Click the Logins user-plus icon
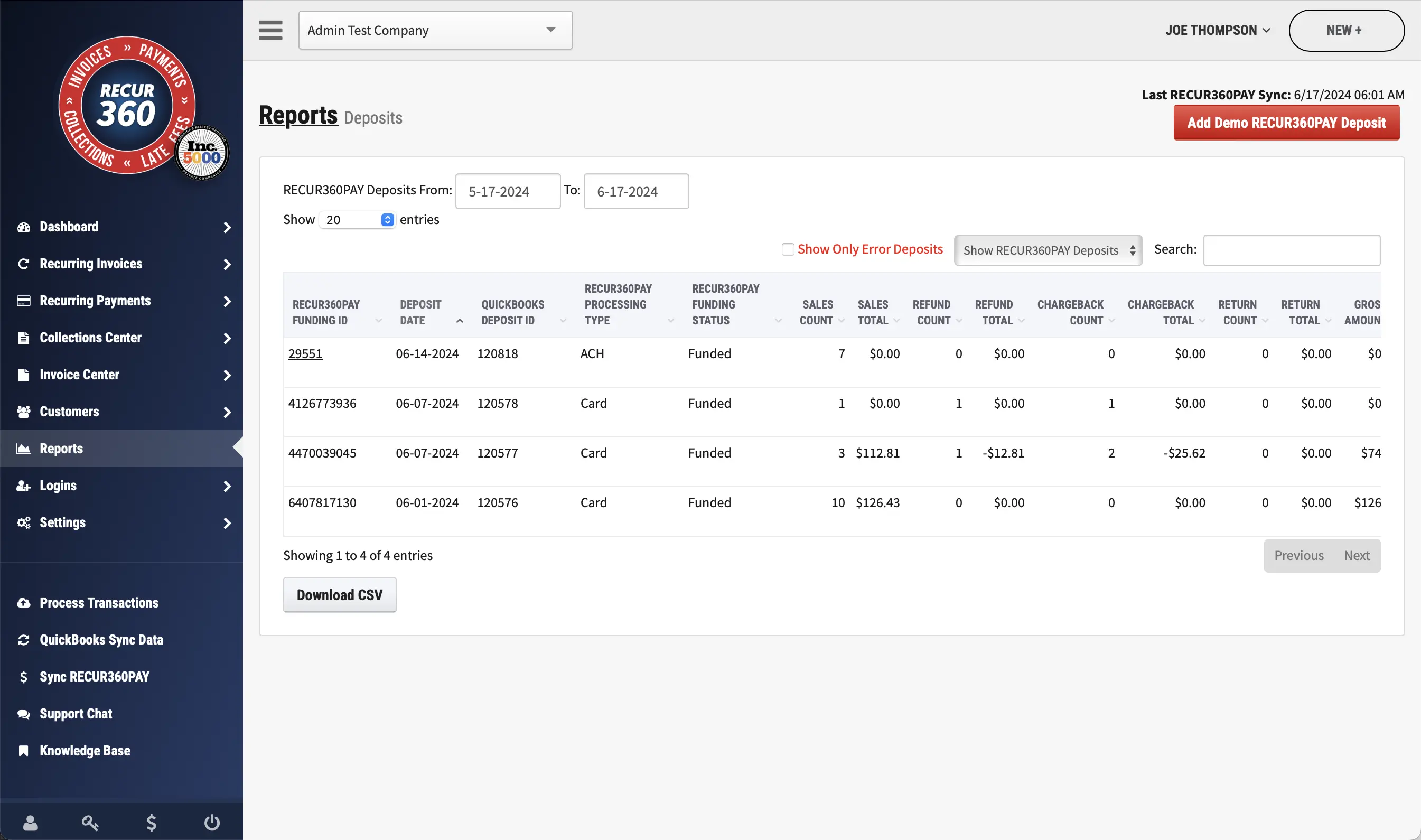This screenshot has width=1421, height=840. coord(23,486)
